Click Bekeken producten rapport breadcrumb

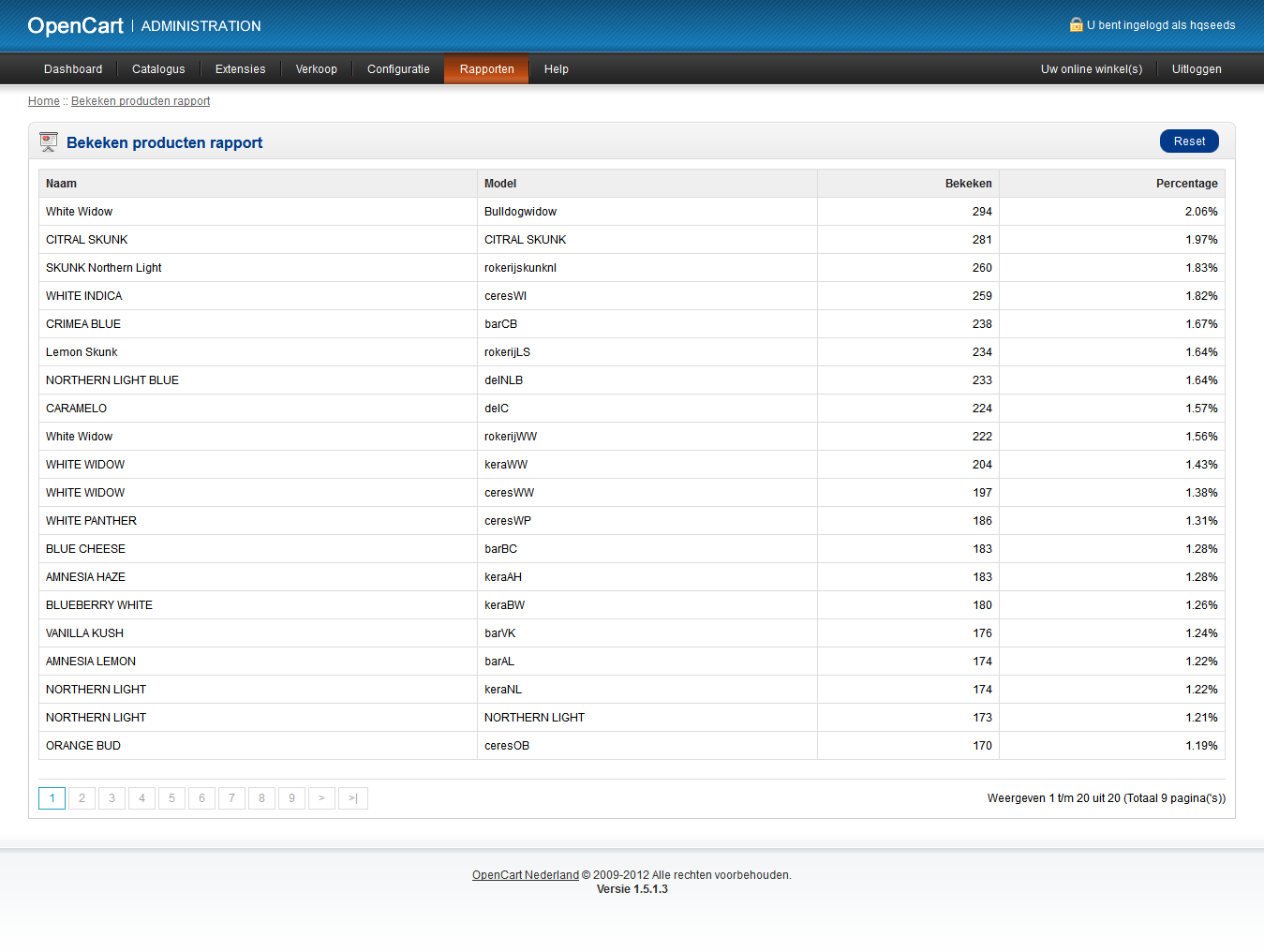click(141, 101)
